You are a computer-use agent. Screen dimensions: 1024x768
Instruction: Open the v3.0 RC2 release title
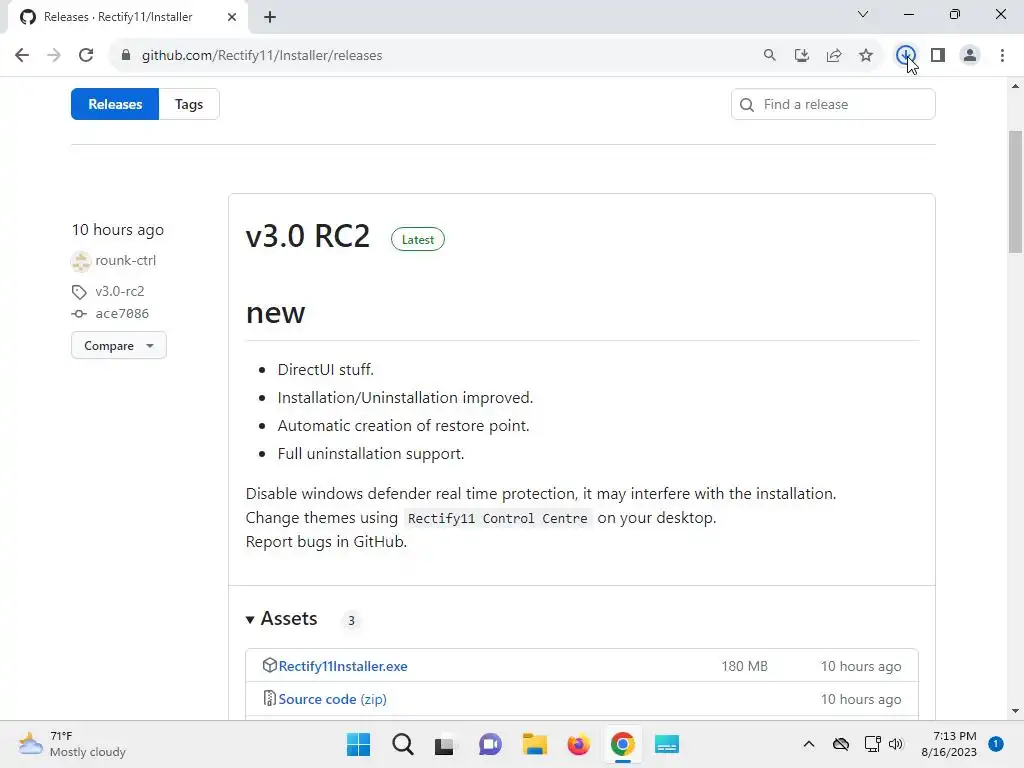pyautogui.click(x=308, y=236)
